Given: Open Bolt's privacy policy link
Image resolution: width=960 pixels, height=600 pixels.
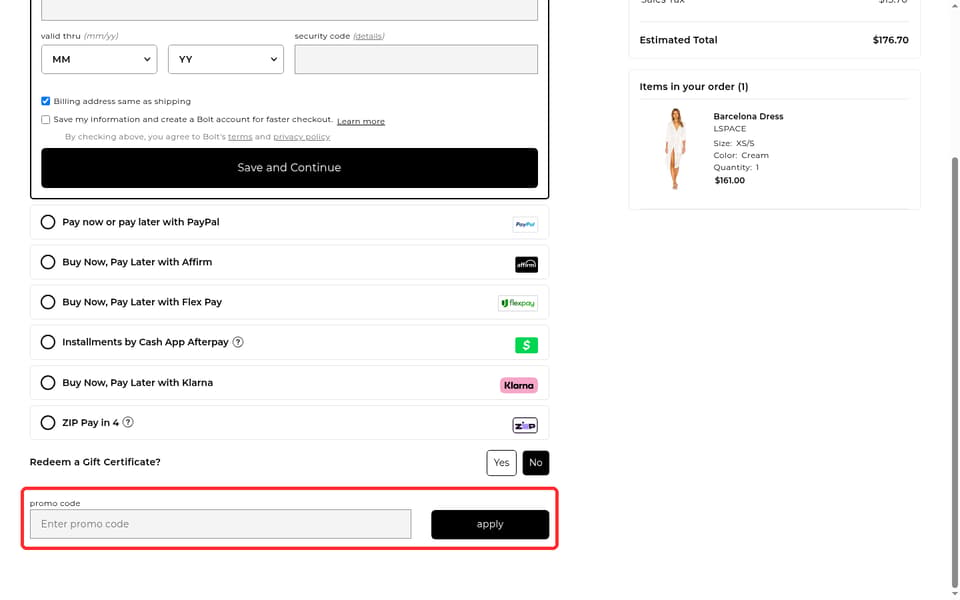Looking at the screenshot, I should pyautogui.click(x=302, y=137).
